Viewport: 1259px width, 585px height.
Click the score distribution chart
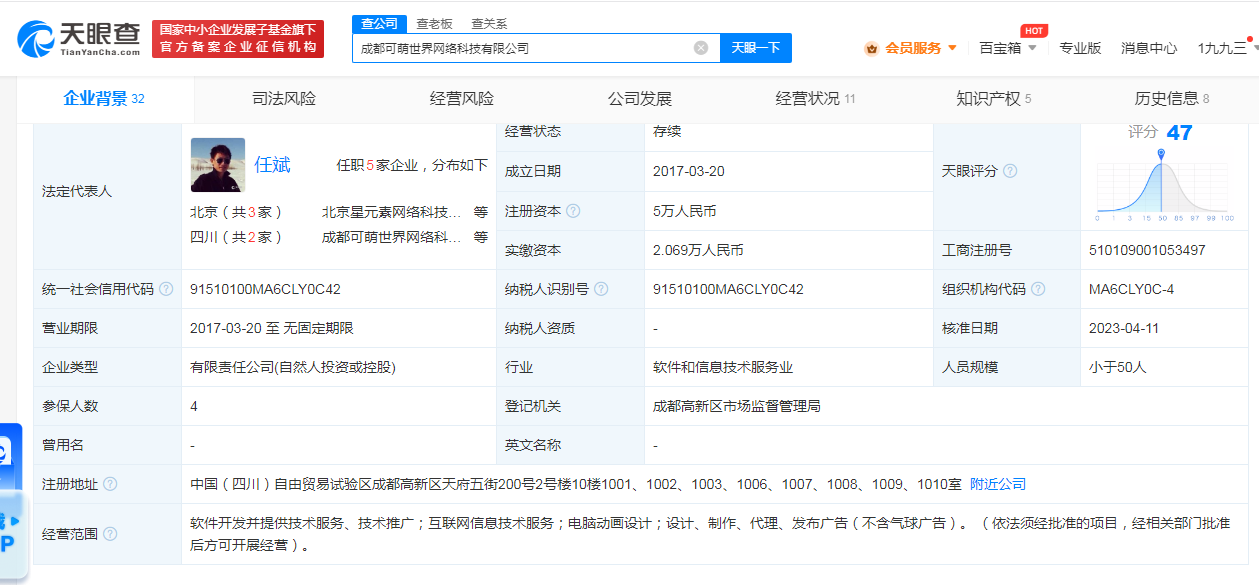pyautogui.click(x=1165, y=186)
